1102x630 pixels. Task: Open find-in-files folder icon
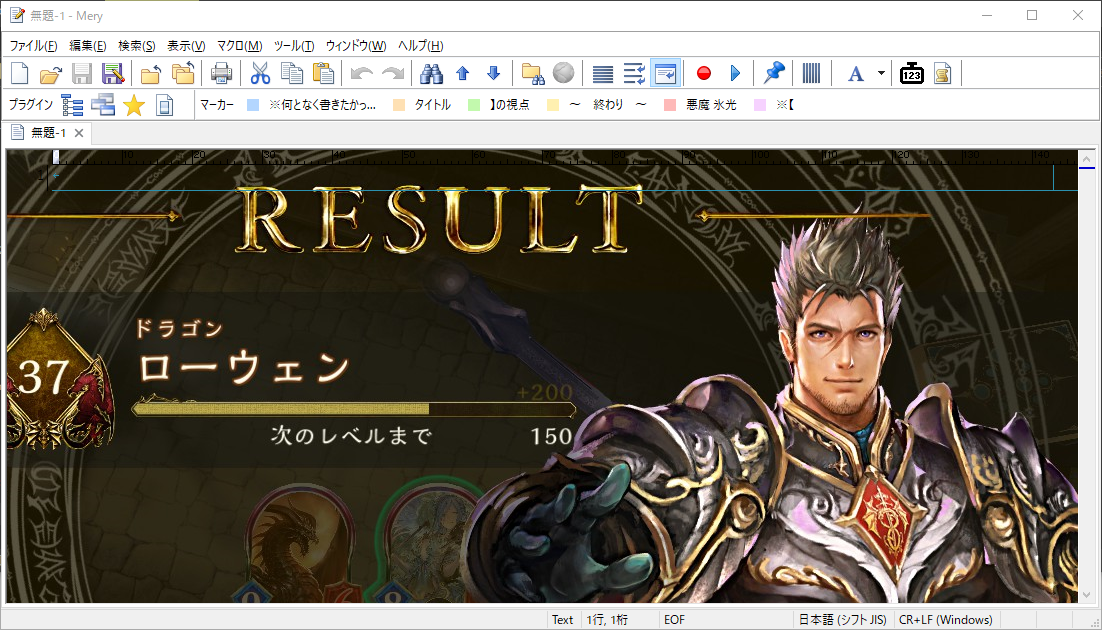(x=533, y=73)
